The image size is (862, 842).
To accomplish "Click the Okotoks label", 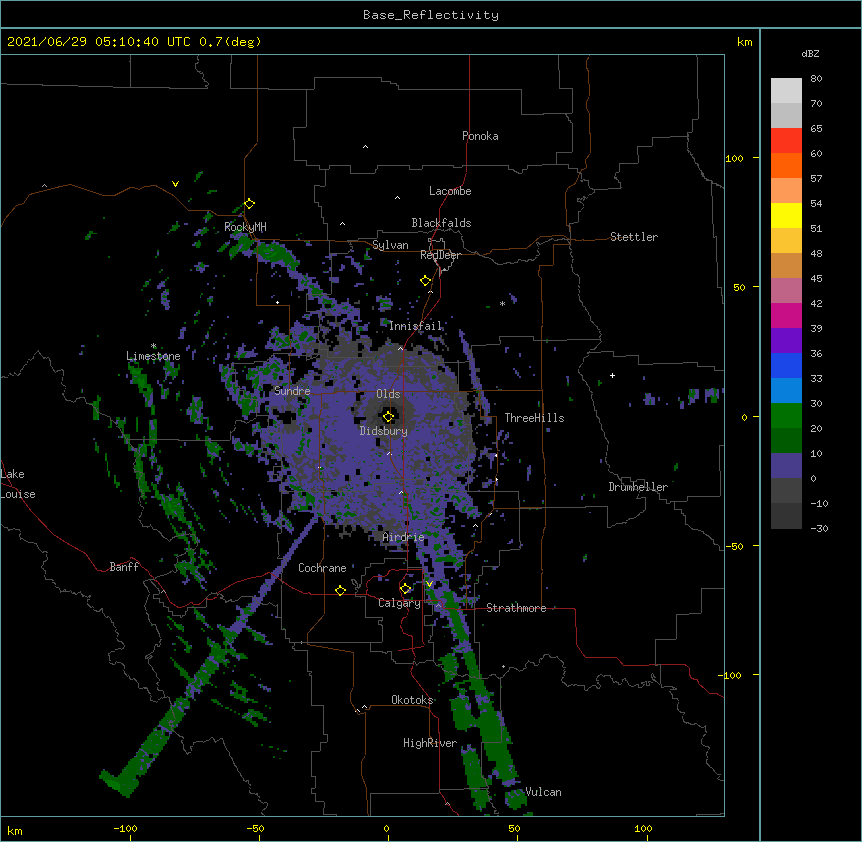I will tap(412, 700).
